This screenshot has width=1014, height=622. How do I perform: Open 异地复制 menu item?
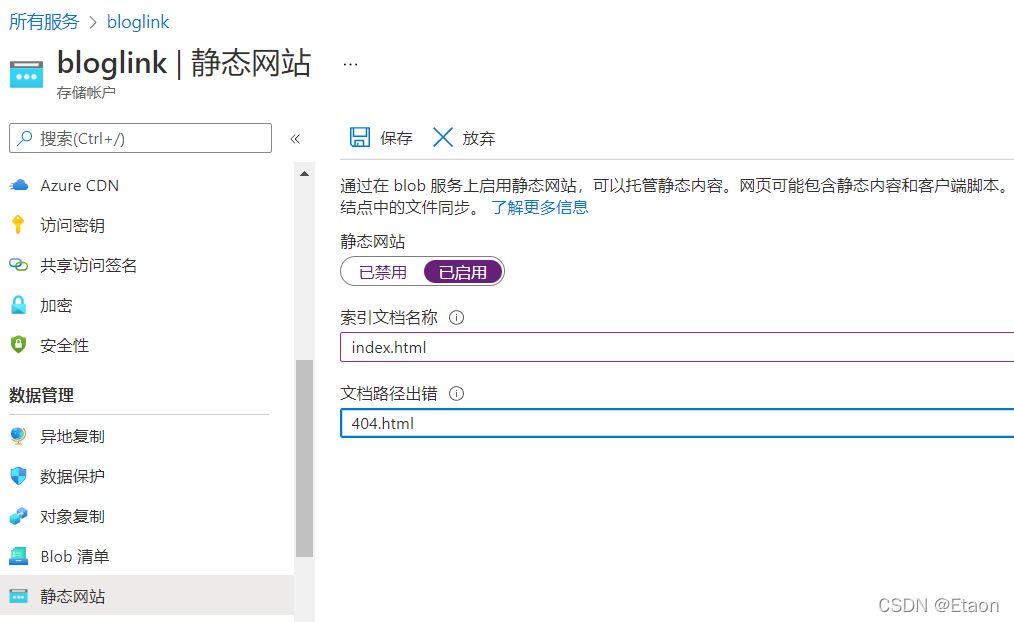(x=147, y=436)
